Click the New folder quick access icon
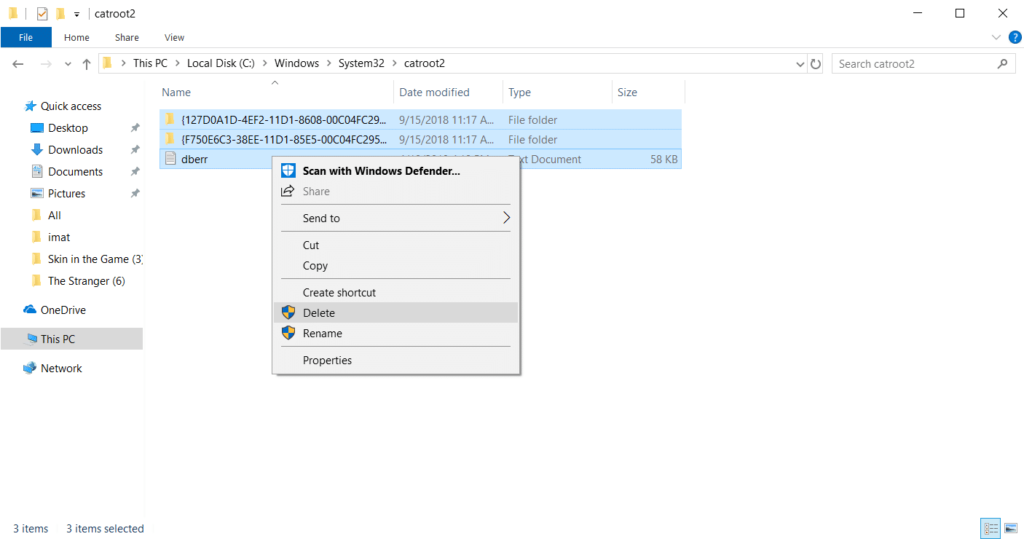 click(x=60, y=13)
